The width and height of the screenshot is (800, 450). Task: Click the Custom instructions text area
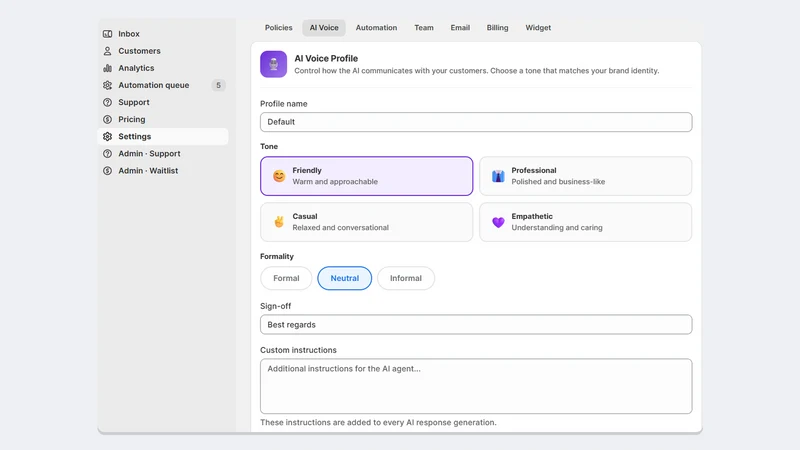pos(476,386)
